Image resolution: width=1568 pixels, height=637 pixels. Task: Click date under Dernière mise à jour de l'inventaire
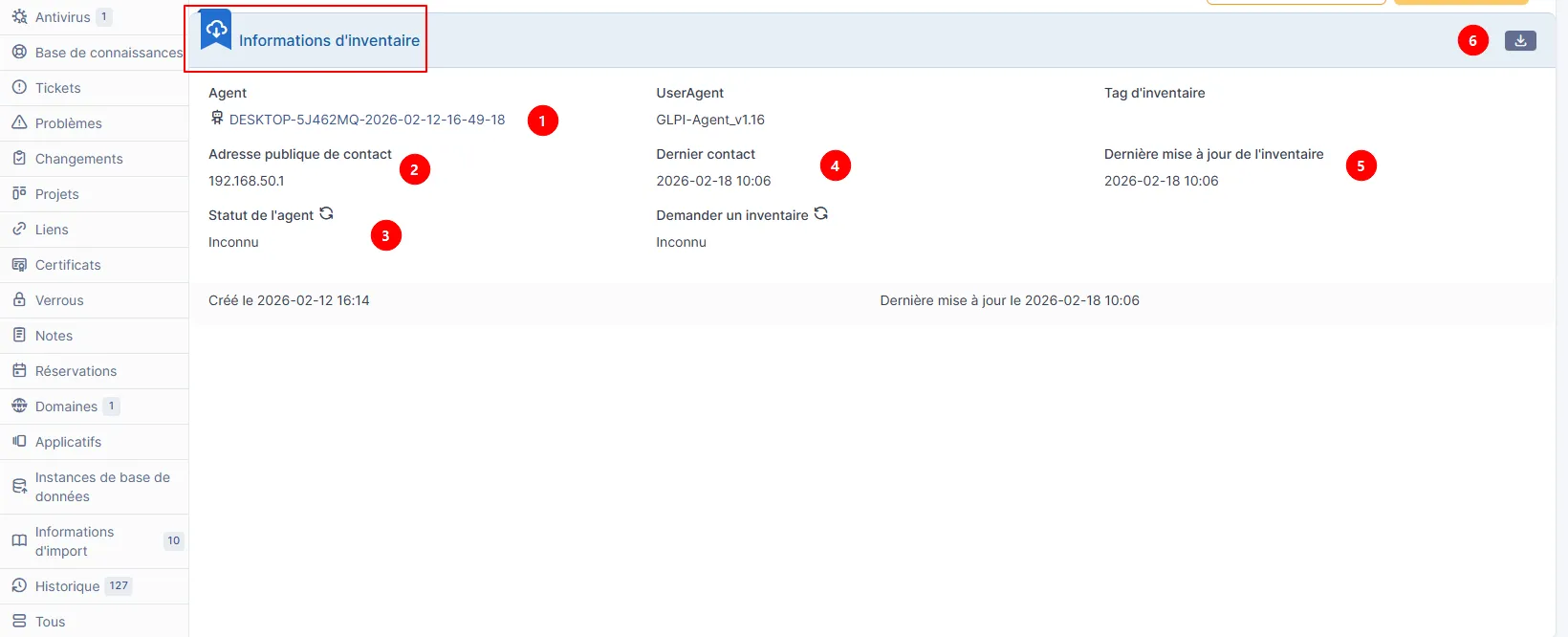(x=1162, y=181)
